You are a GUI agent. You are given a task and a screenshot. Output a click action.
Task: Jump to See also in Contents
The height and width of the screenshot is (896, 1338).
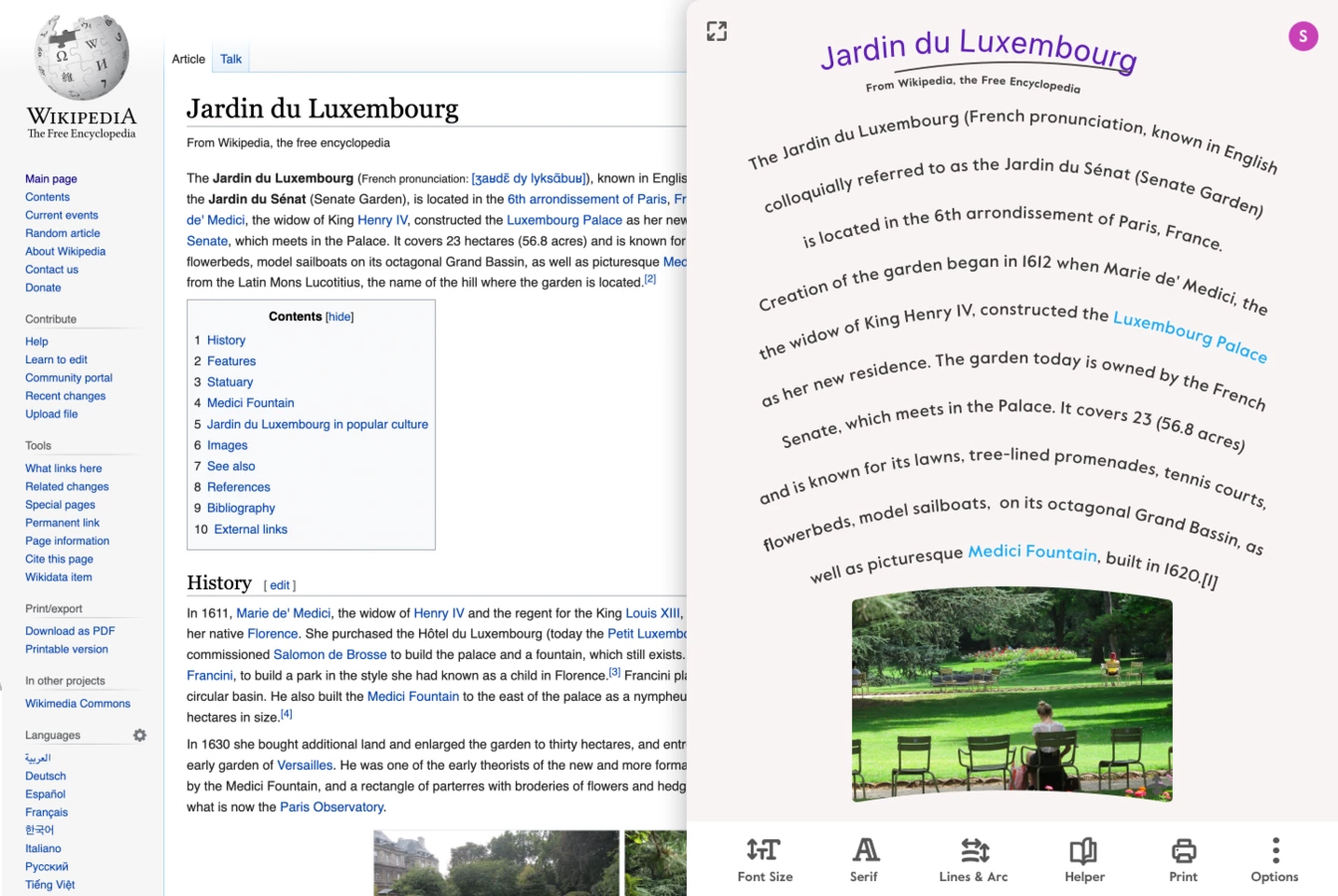pos(231,466)
